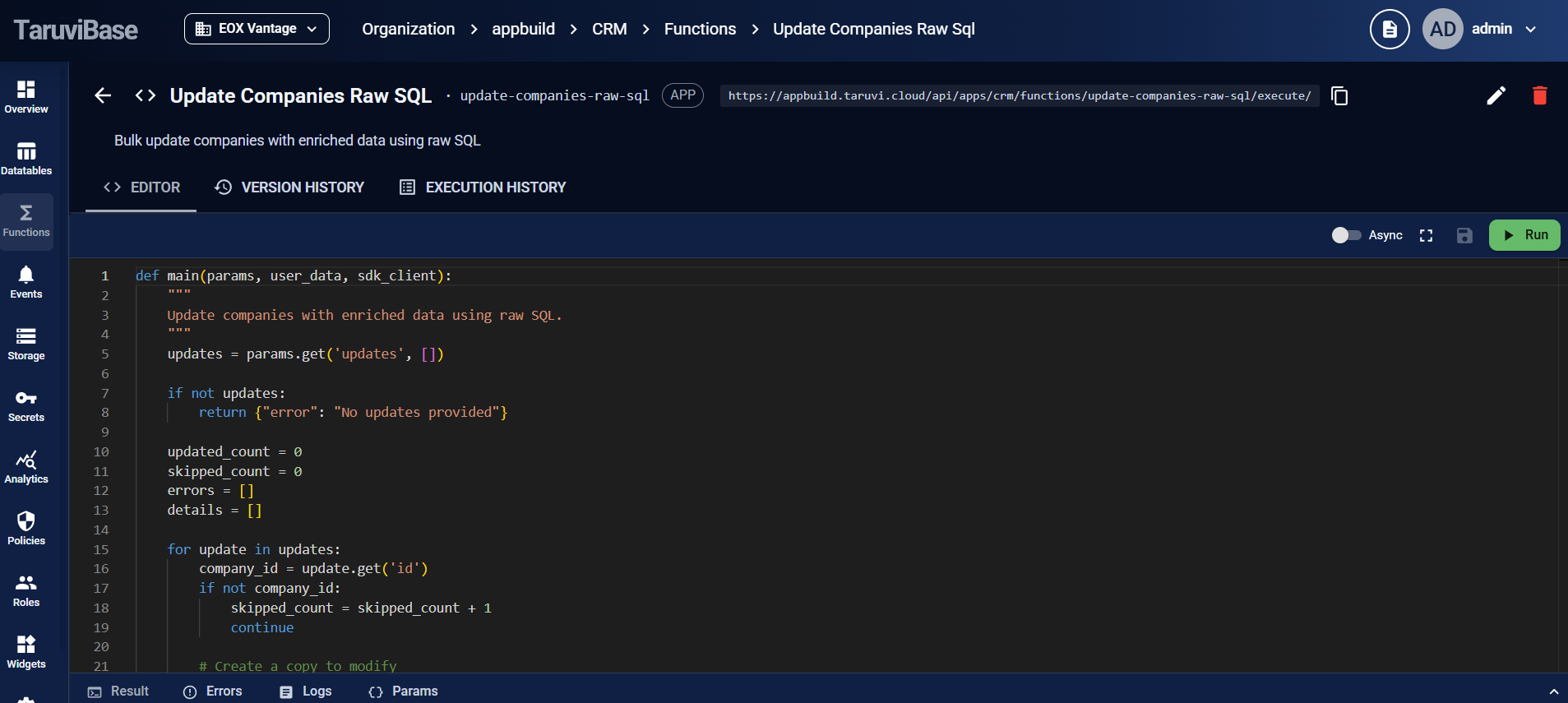Screen dimensions: 1568x703
Task: Click the back arrow icon
Action: (x=103, y=95)
